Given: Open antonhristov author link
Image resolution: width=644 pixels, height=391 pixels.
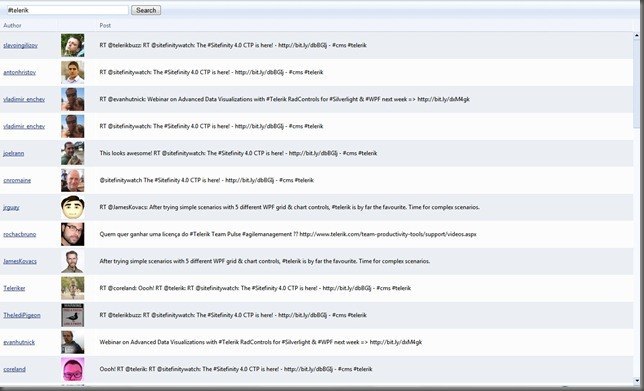Looking at the screenshot, I should tap(20, 72).
